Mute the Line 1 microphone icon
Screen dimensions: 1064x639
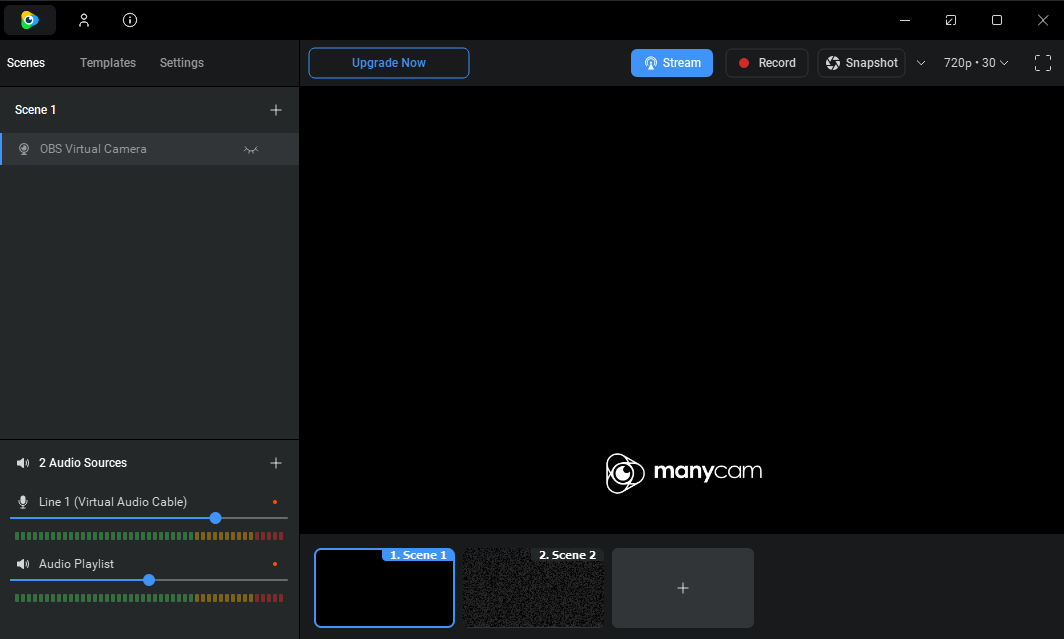[23, 502]
